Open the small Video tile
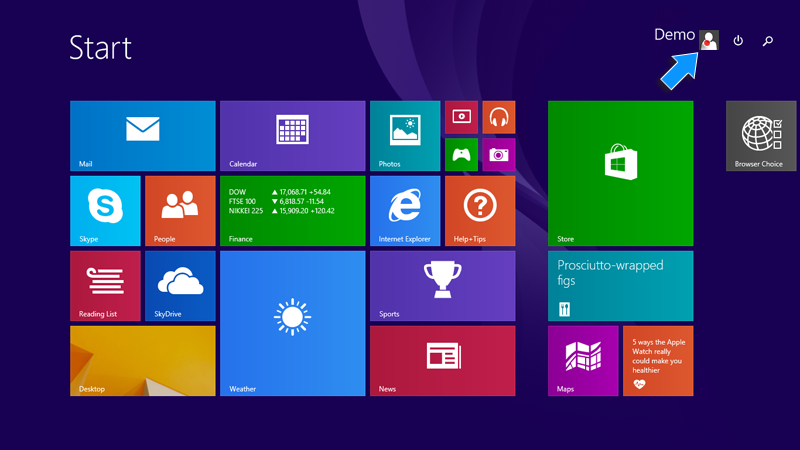The width and height of the screenshot is (800, 450). click(x=461, y=117)
